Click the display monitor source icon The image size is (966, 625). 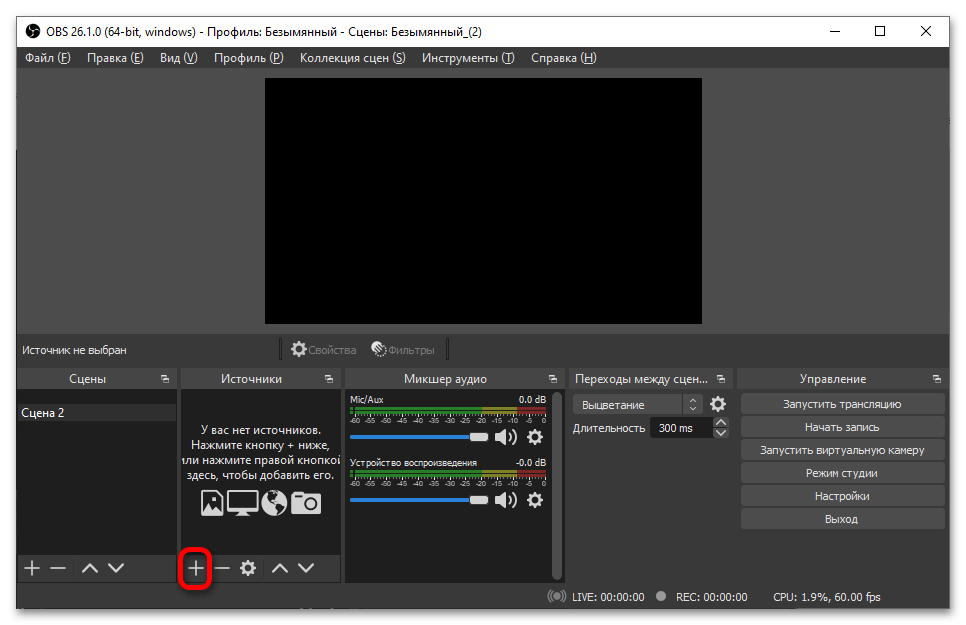point(243,503)
